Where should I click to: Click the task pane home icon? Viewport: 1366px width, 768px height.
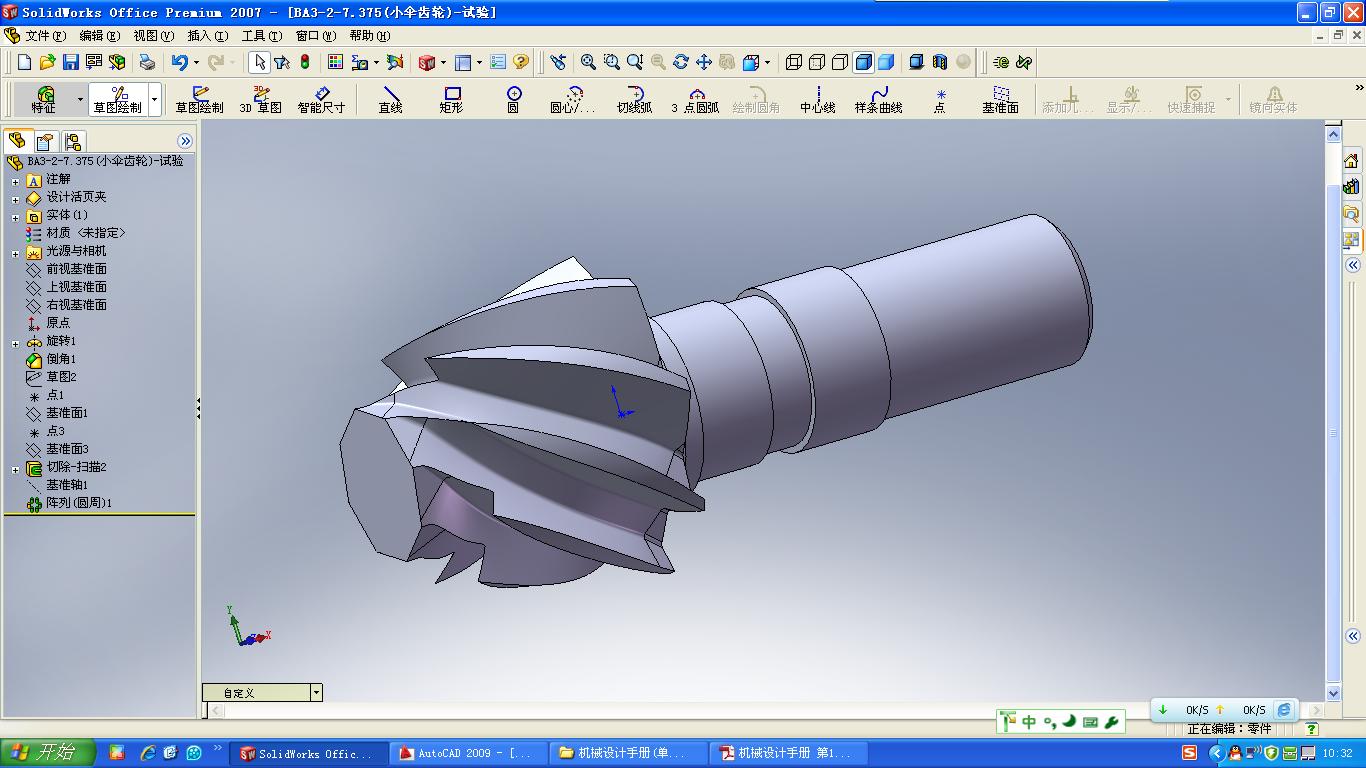pyautogui.click(x=1352, y=161)
